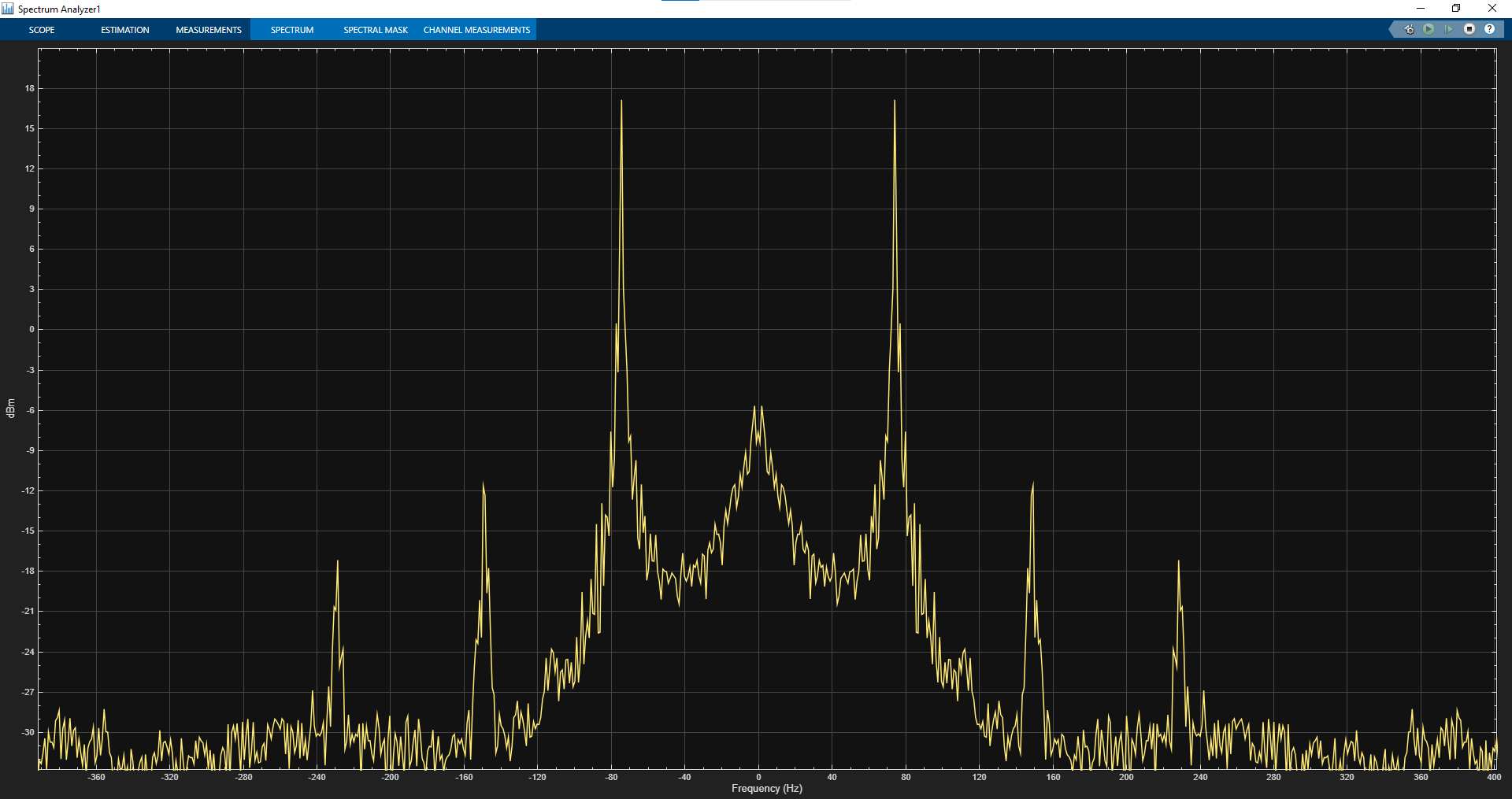The height and width of the screenshot is (799, 1512).
Task: Stop the simulation with the stop icon
Action: [x=1469, y=29]
